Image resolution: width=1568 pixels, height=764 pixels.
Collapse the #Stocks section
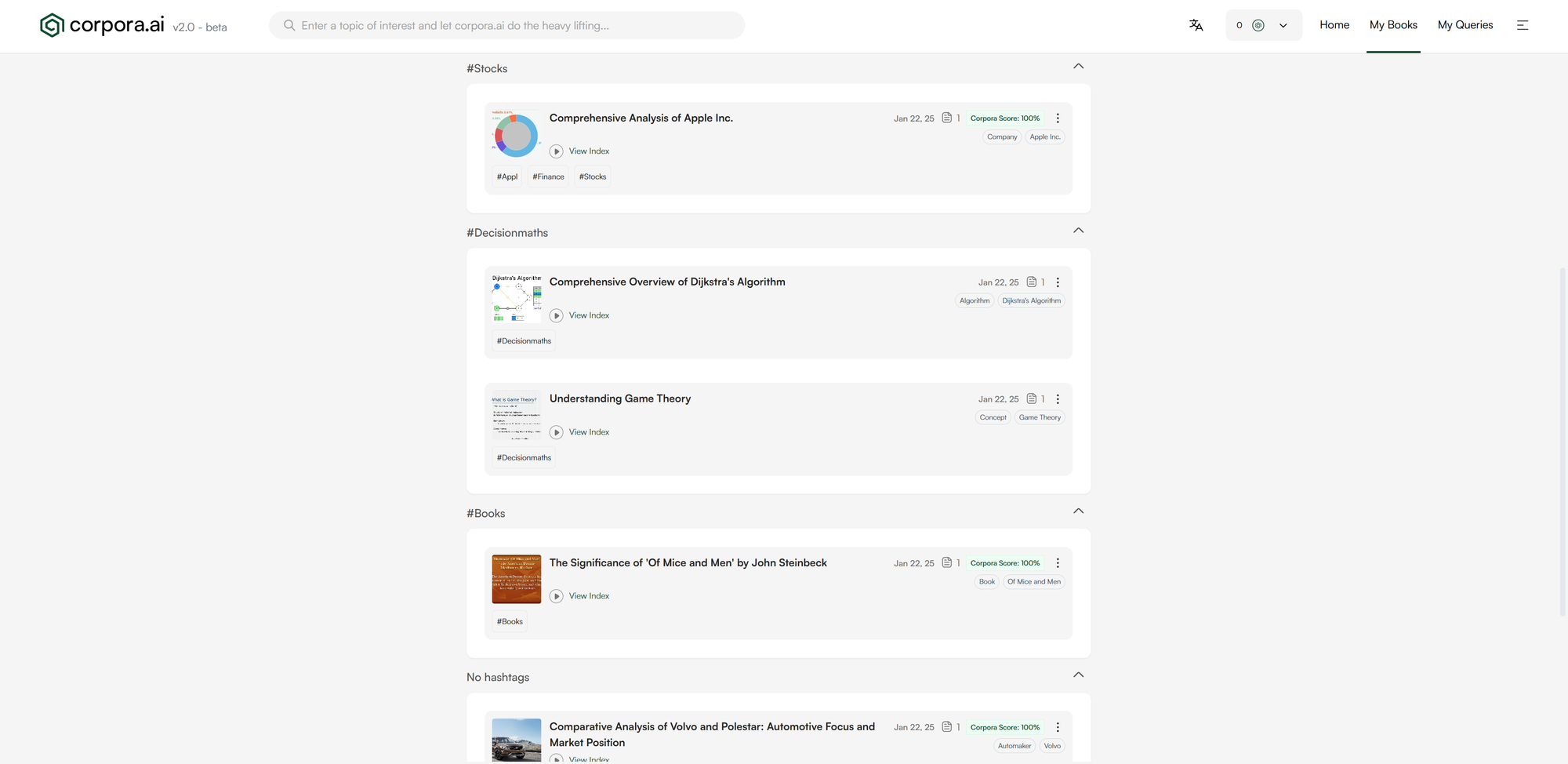click(1078, 67)
